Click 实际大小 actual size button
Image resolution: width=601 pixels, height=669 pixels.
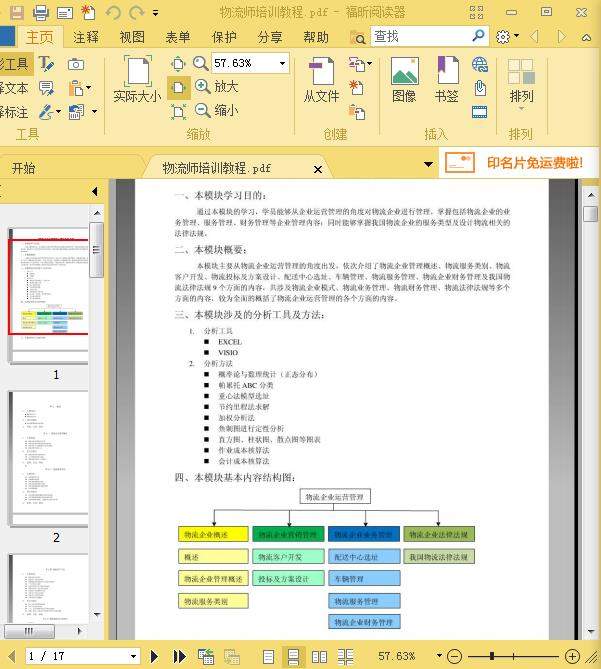coord(137,79)
